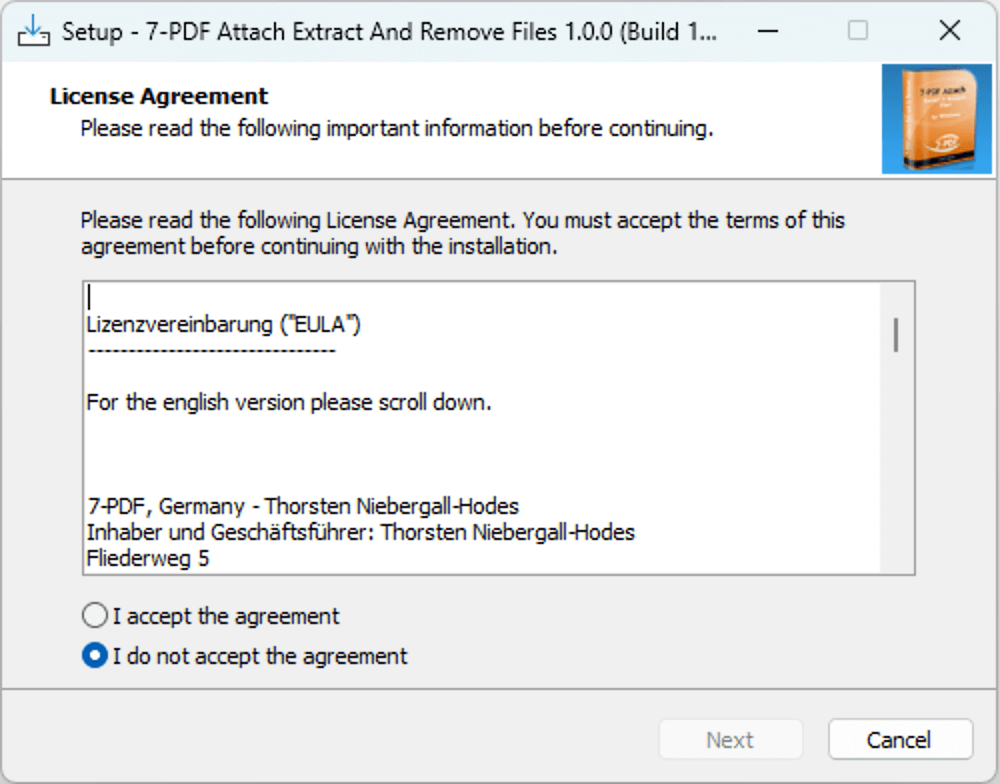
Task: Click the "Please read the following important information" subtitle
Action: pos(397,128)
